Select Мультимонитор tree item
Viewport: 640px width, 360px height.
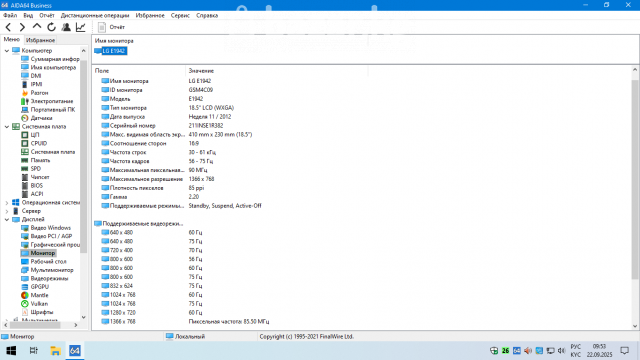tap(47, 270)
